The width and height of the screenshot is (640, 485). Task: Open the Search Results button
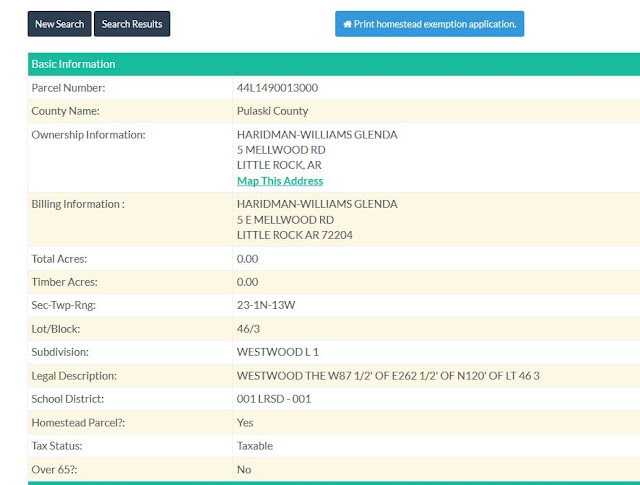(132, 24)
